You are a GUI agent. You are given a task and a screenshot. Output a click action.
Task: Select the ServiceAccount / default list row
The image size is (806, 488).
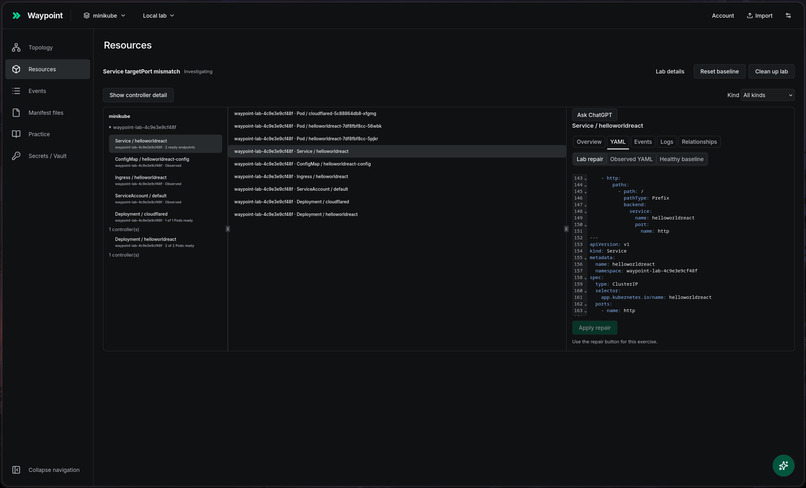coord(397,189)
